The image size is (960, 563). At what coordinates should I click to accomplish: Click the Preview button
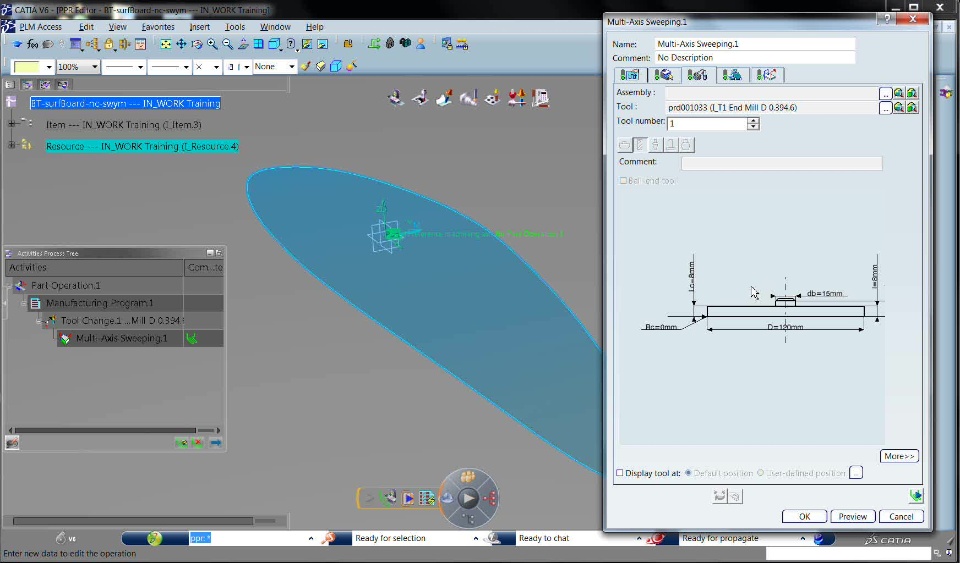coord(853,516)
